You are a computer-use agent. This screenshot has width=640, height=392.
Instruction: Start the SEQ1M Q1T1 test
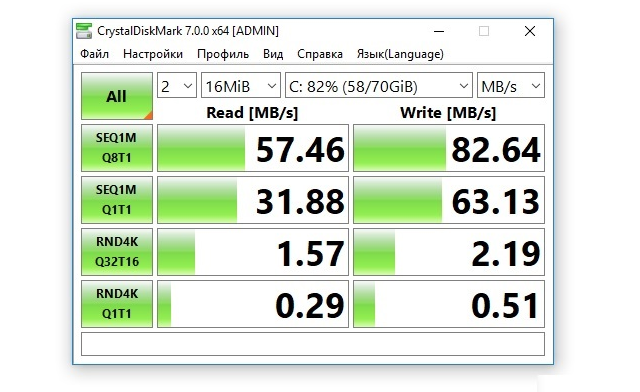(x=117, y=200)
